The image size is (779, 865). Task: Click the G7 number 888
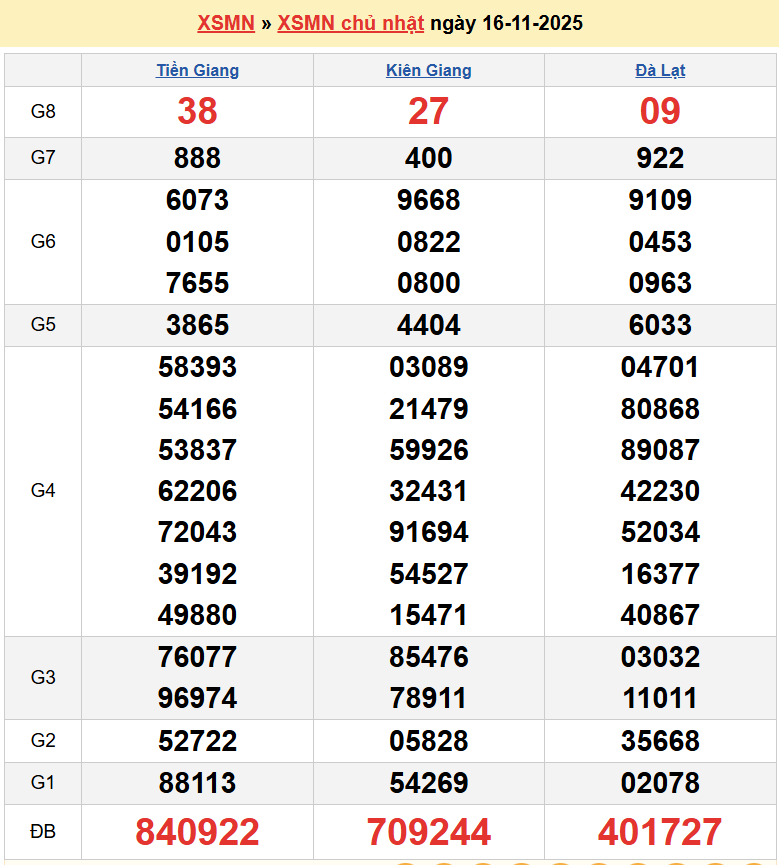(x=197, y=158)
